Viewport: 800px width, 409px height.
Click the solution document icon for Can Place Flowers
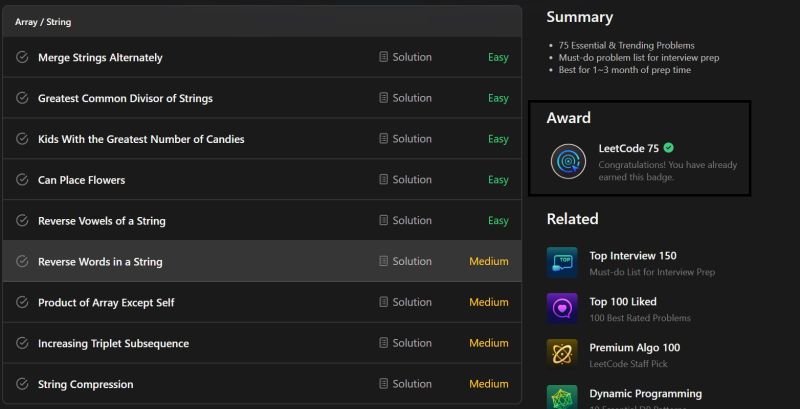point(383,180)
